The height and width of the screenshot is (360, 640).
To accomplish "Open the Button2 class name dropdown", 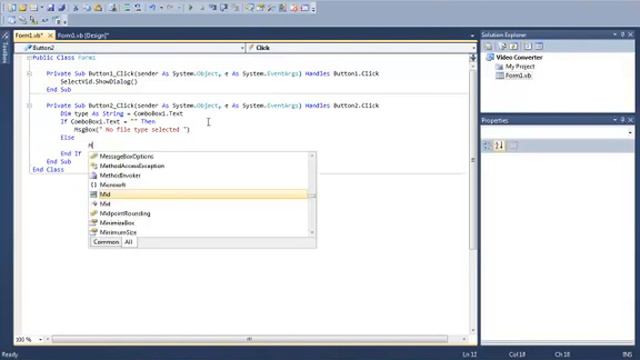I will (242, 48).
